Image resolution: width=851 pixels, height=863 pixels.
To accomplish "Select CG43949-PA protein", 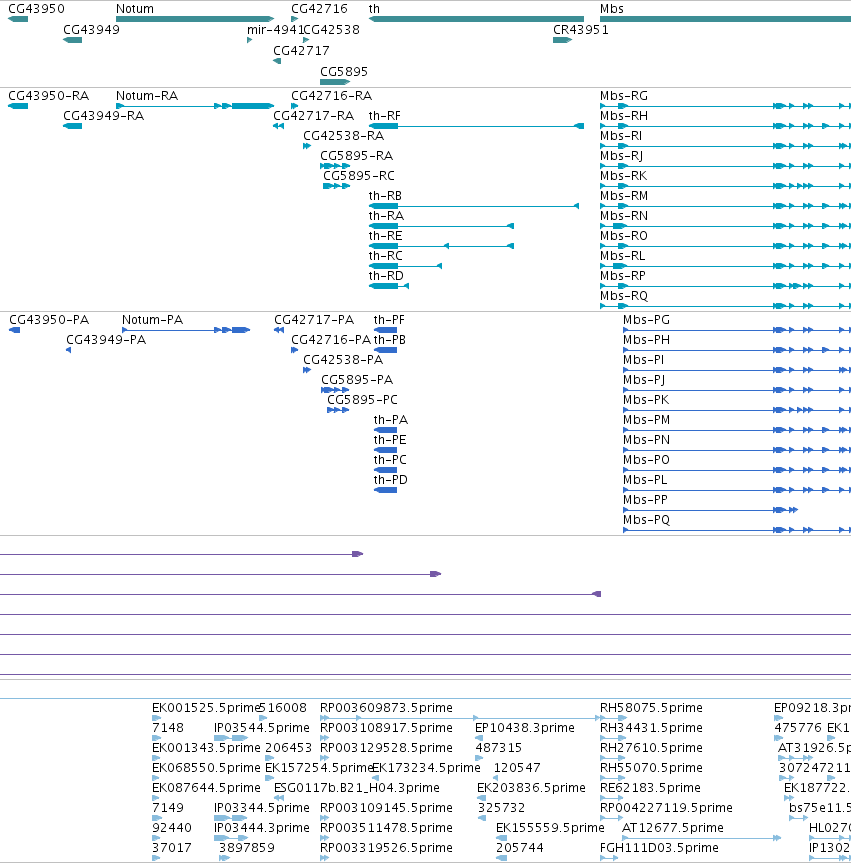I will click(69, 350).
